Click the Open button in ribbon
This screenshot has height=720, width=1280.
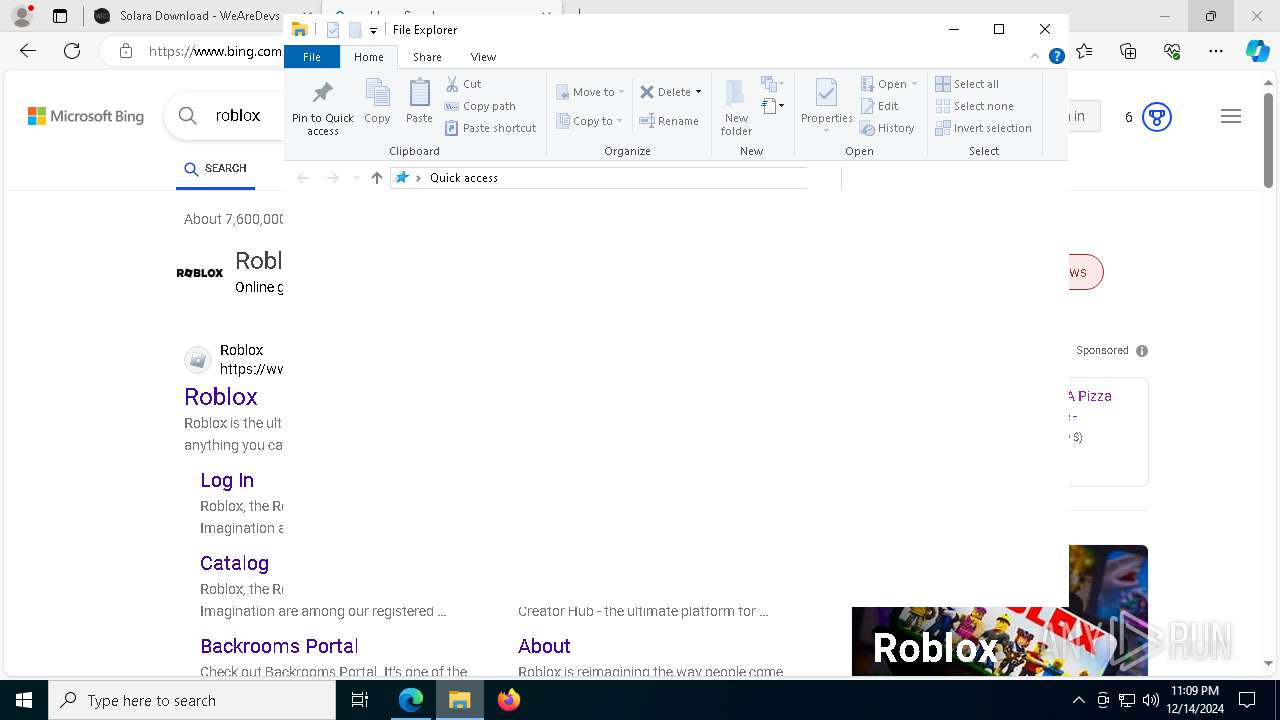point(888,84)
